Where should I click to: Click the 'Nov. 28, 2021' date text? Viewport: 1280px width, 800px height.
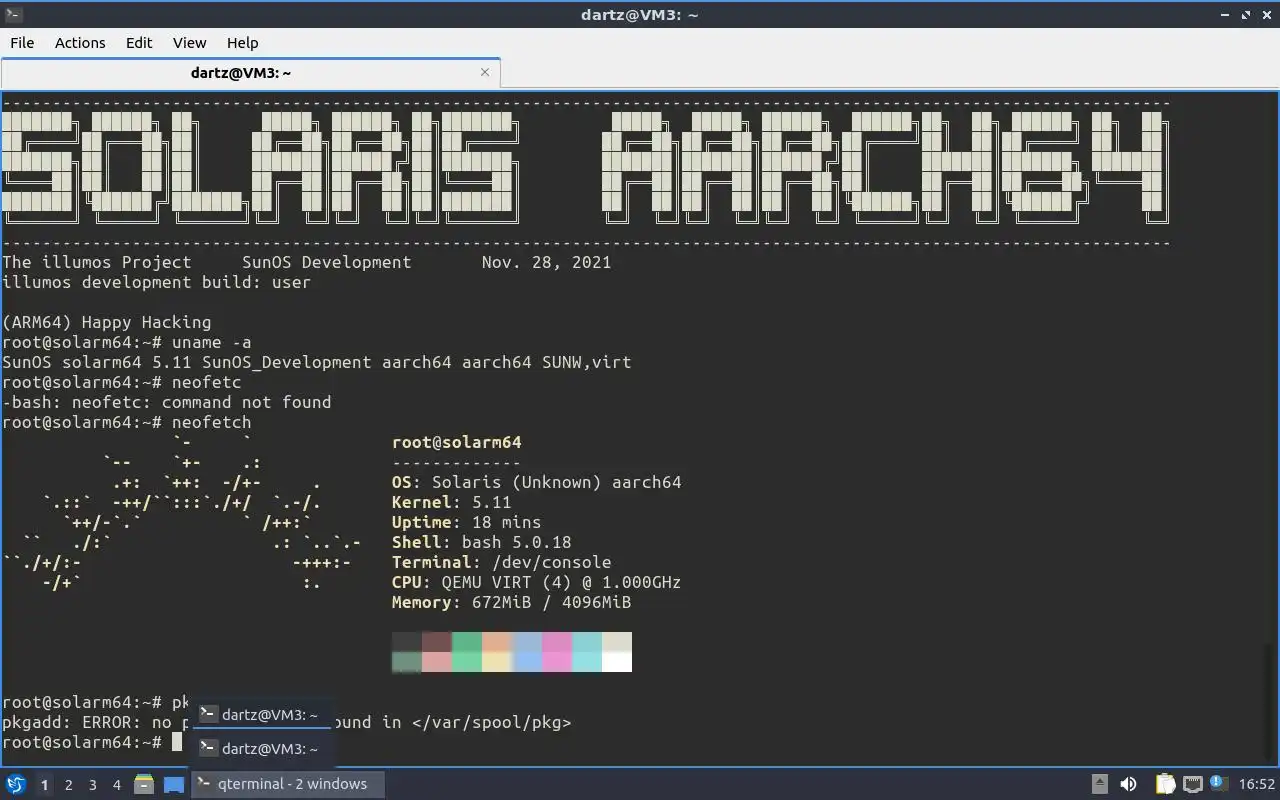(547, 262)
